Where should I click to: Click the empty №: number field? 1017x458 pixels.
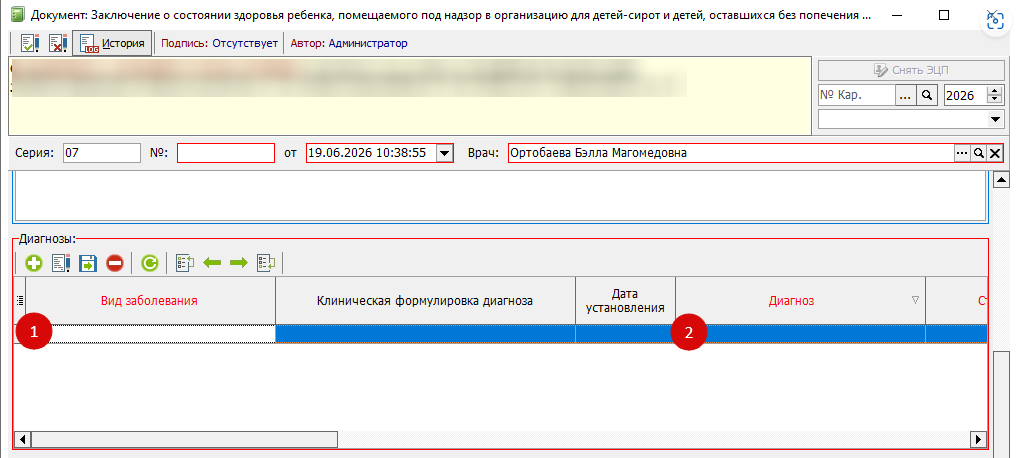coord(226,153)
